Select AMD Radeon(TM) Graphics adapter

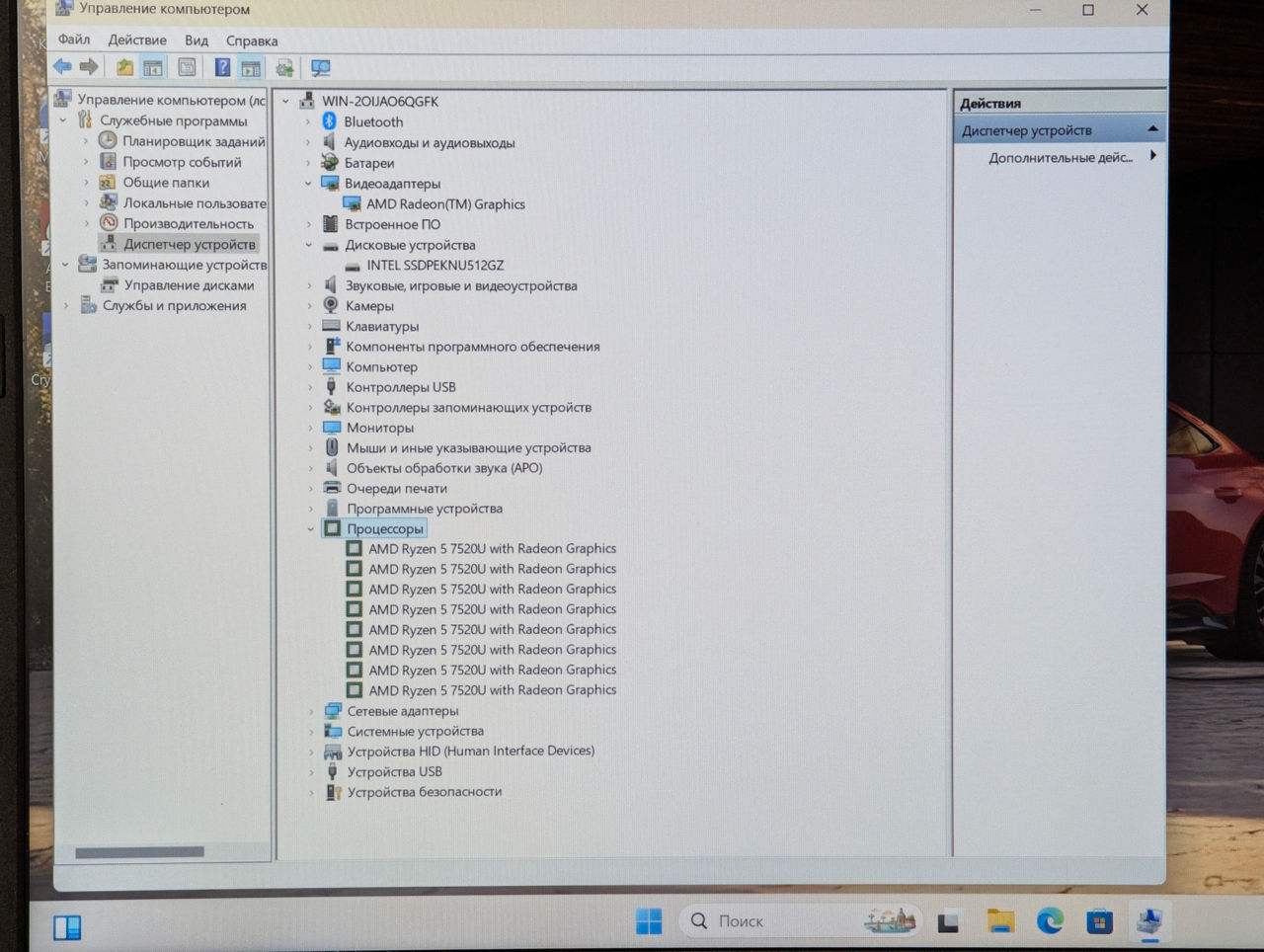445,204
